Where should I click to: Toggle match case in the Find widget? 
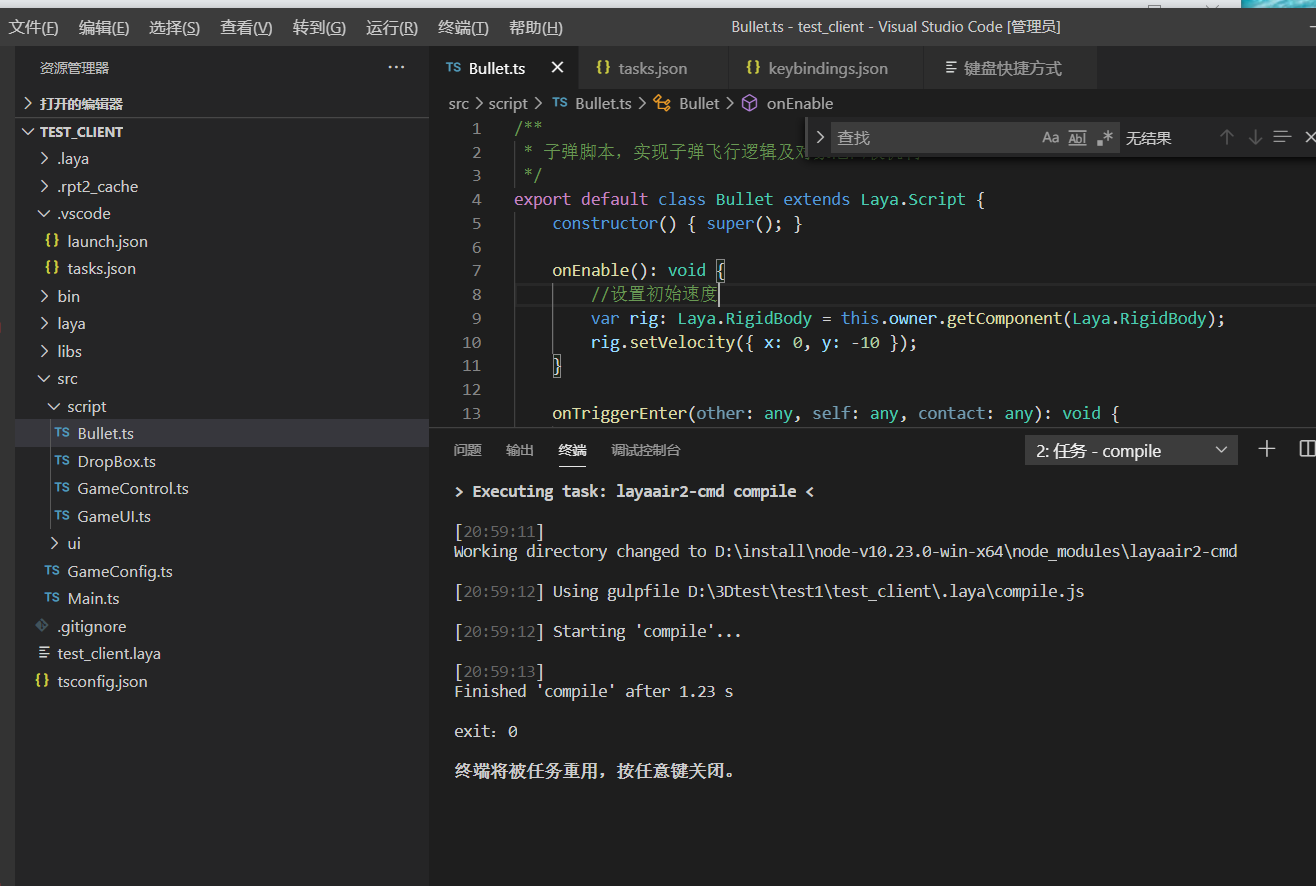[1049, 137]
